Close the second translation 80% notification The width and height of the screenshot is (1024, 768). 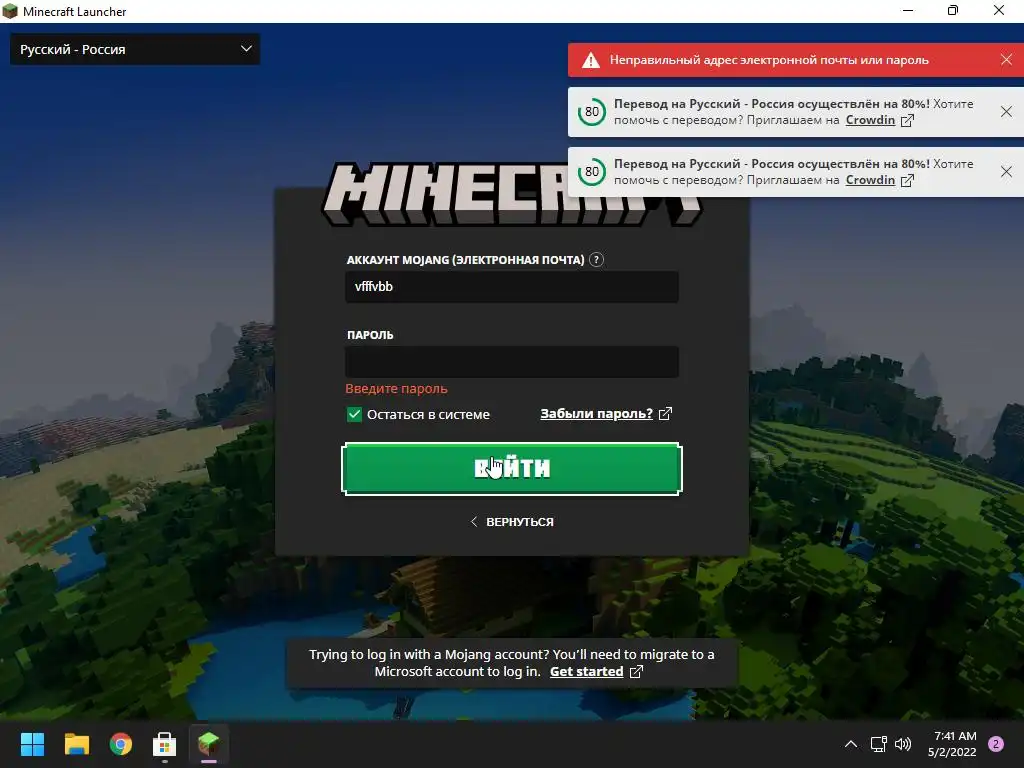coord(1006,172)
